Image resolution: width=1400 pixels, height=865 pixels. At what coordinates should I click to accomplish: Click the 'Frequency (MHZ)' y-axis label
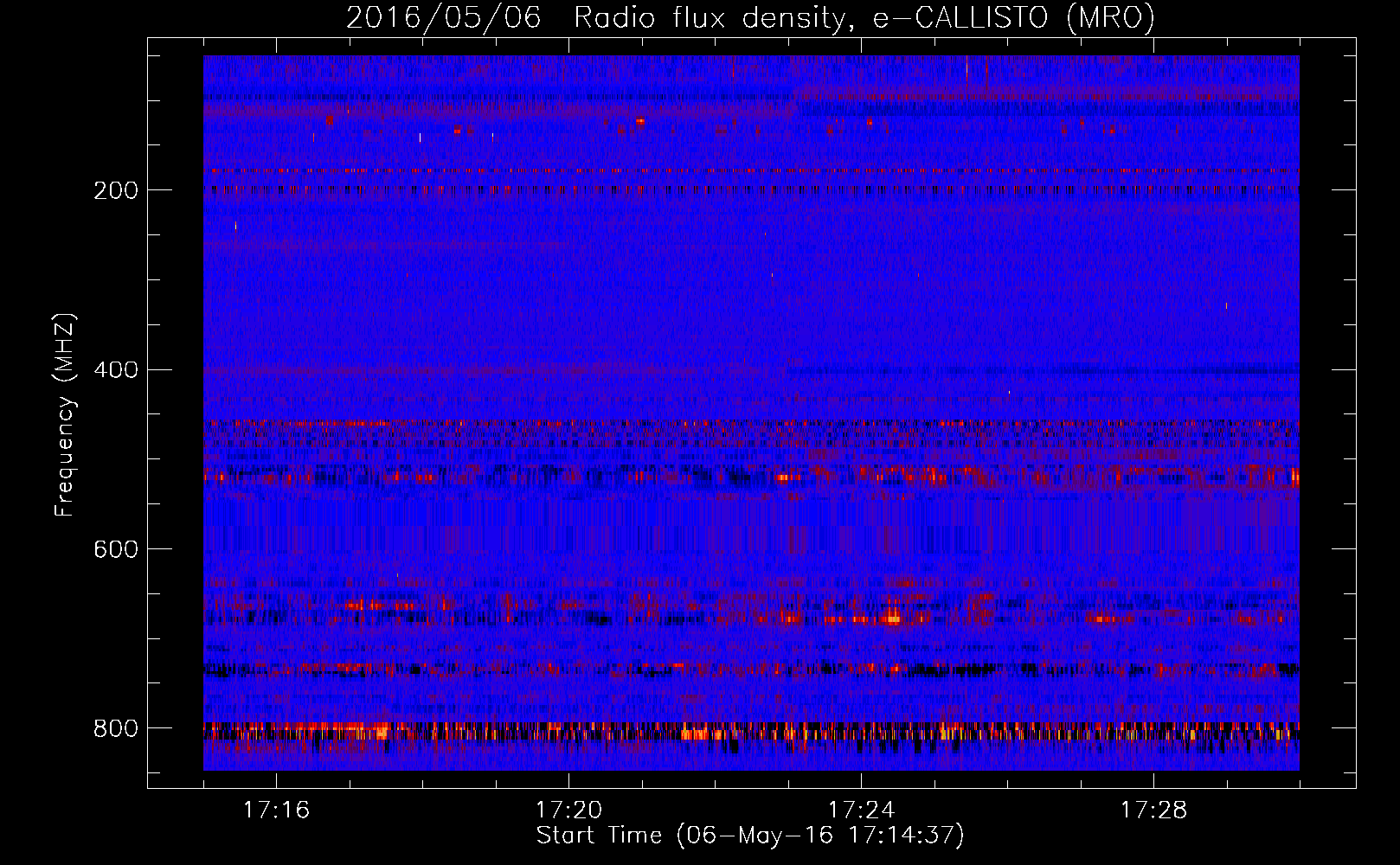tap(64, 415)
